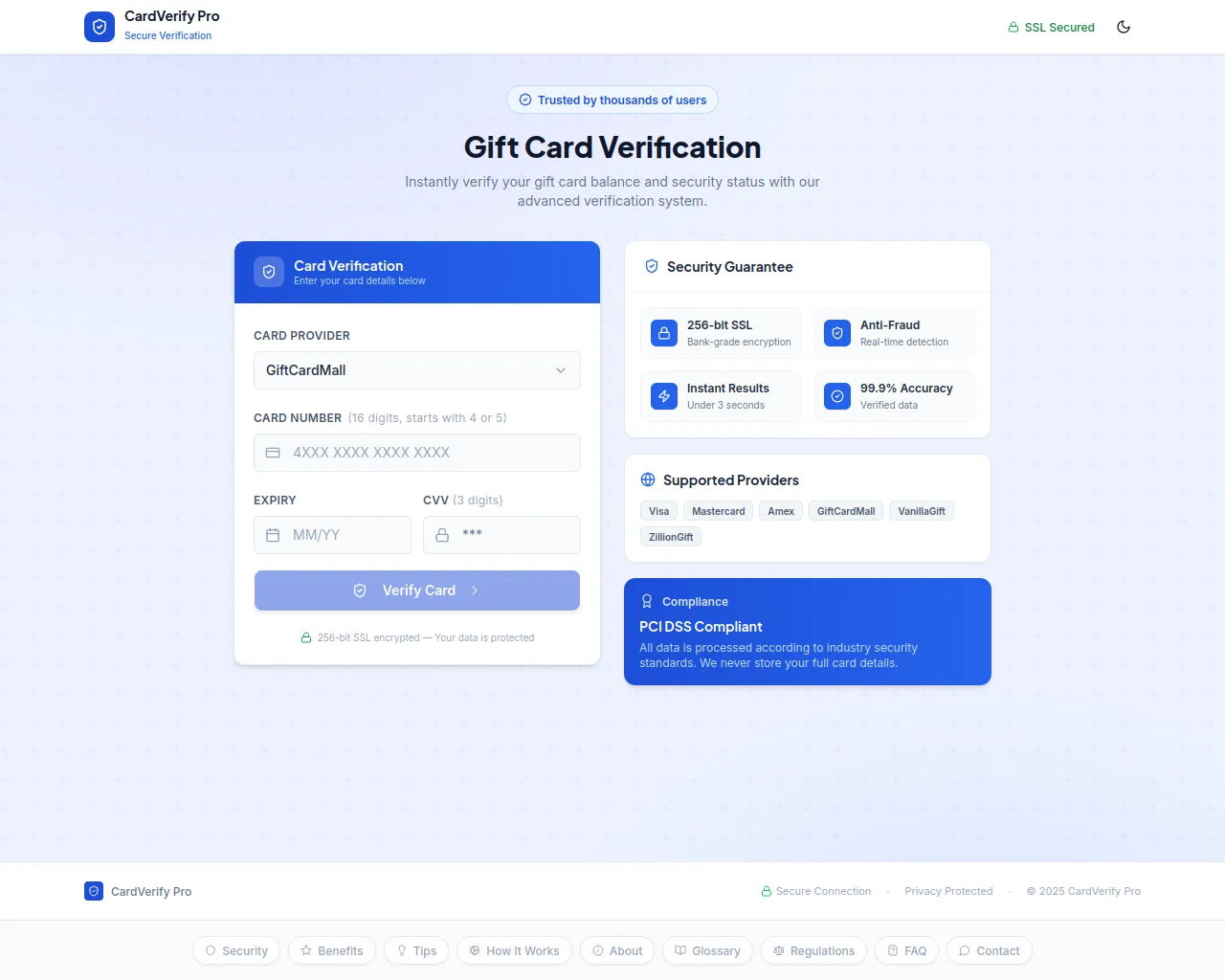Open the Regulations footer tab
The width and height of the screenshot is (1225, 980).
tap(813, 950)
